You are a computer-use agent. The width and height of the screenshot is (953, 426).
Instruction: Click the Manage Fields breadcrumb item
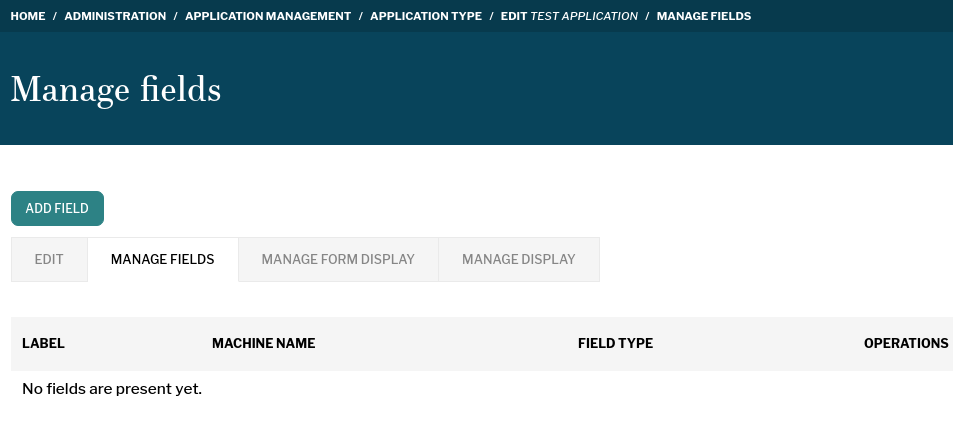point(704,16)
